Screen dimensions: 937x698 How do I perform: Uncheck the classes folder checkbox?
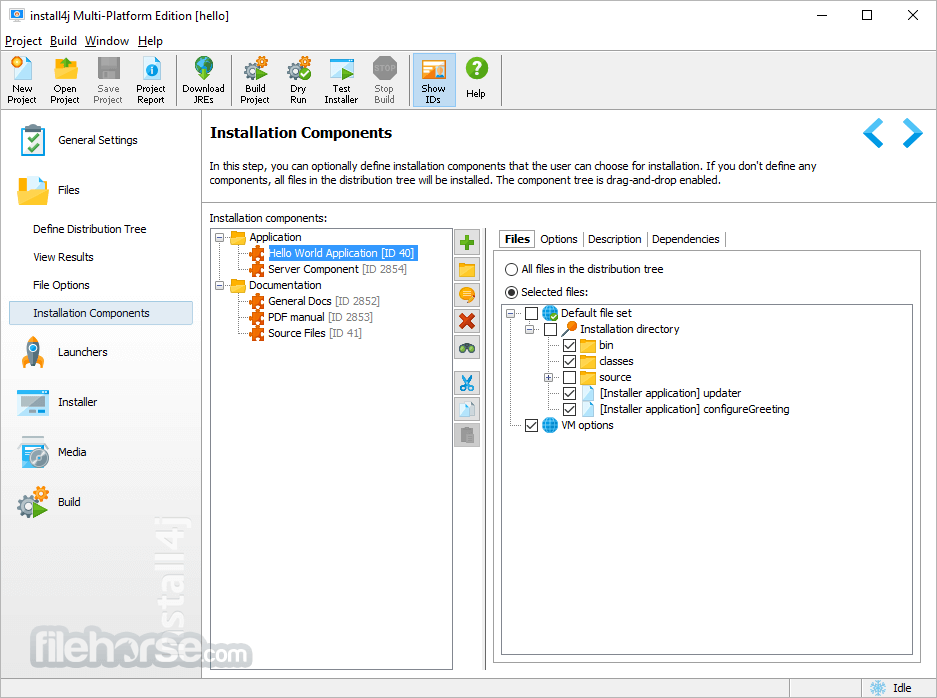569,362
